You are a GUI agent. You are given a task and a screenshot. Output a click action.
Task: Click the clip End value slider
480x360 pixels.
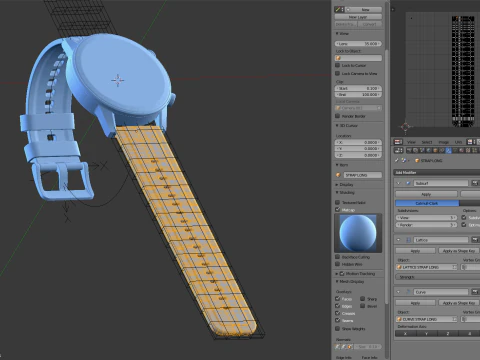tap(358, 95)
